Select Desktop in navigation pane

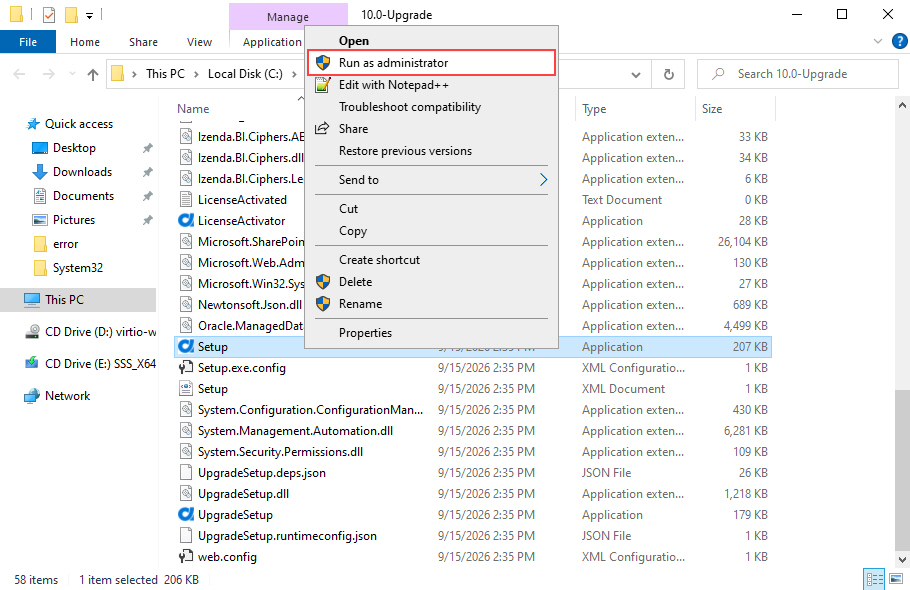pyautogui.click(x=74, y=148)
